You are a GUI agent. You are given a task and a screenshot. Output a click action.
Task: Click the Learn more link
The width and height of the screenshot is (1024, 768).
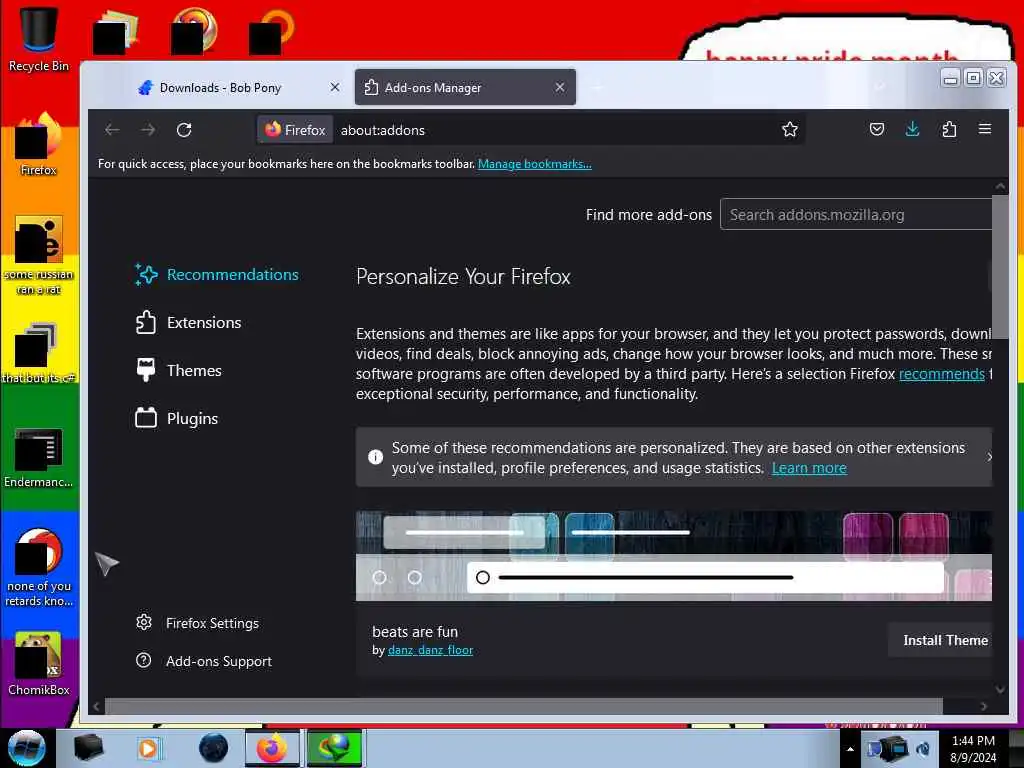[809, 468]
